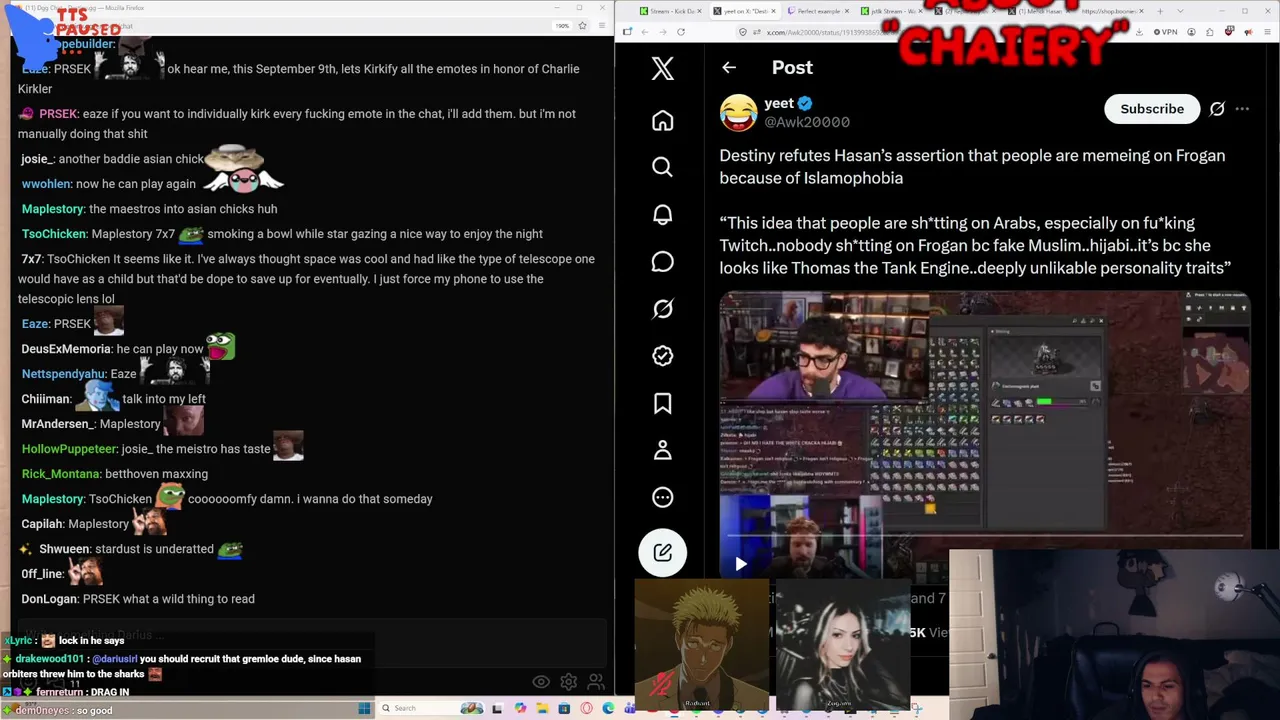The image size is (1280, 720).
Task: Open the Explore search icon in X sidebar
Action: point(662,167)
